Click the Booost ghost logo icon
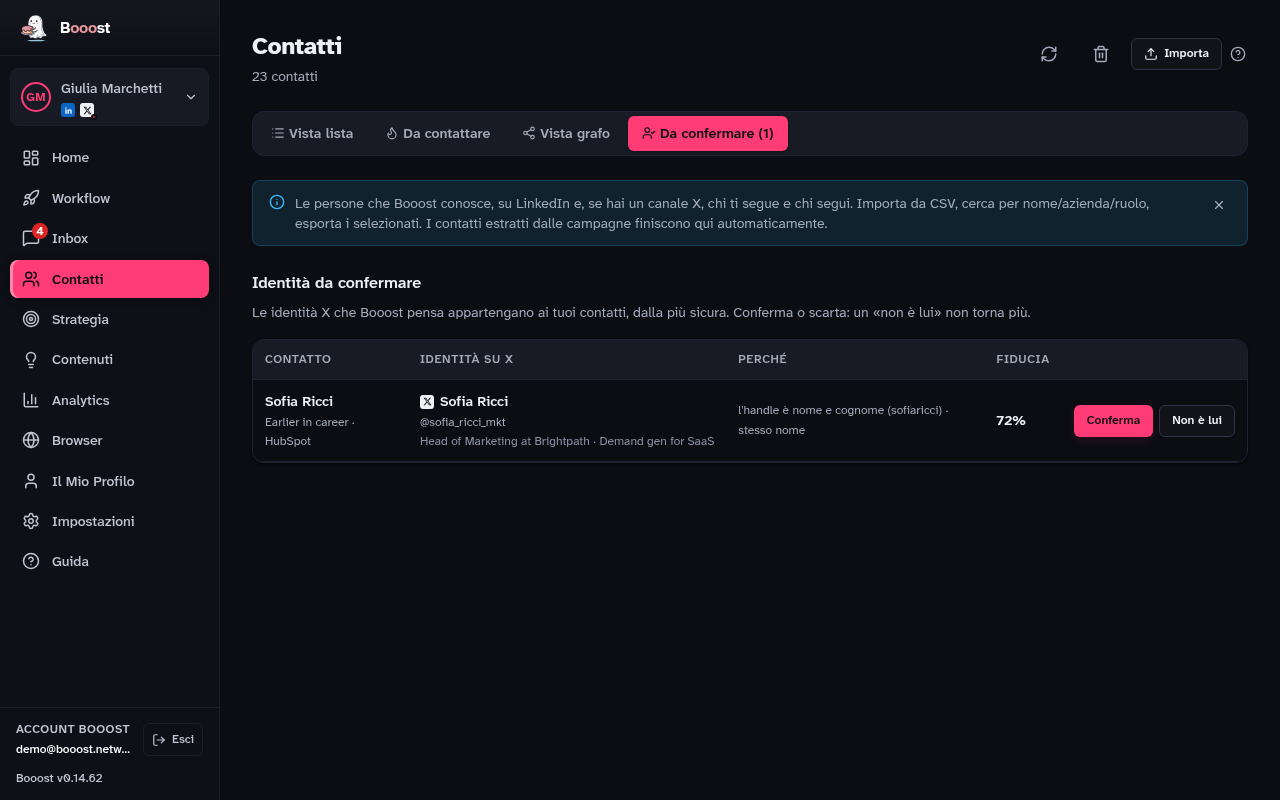This screenshot has height=800, width=1280. click(x=34, y=28)
